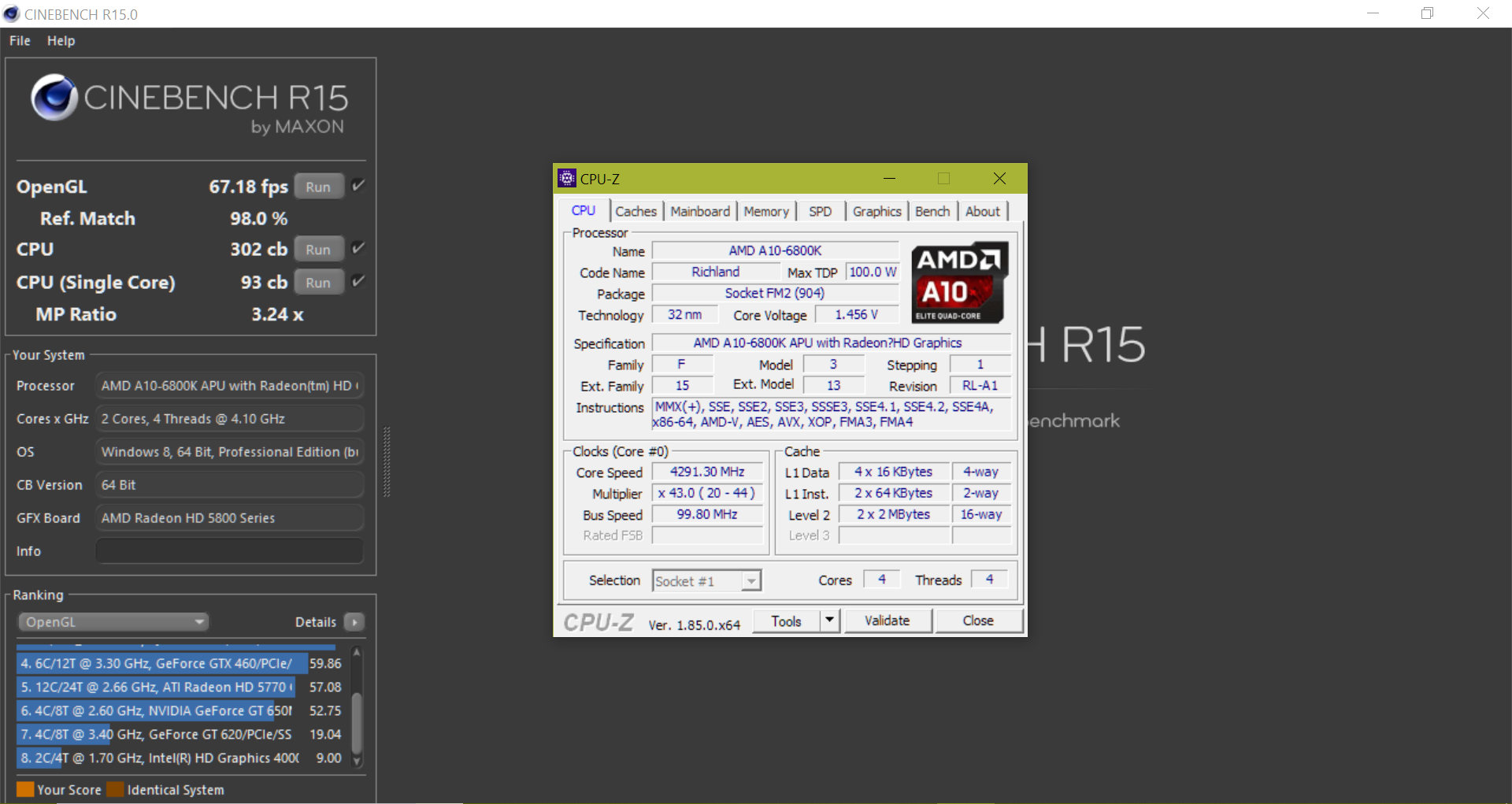
Task: Toggle the CPU Single Core checkbox
Action: point(358,281)
